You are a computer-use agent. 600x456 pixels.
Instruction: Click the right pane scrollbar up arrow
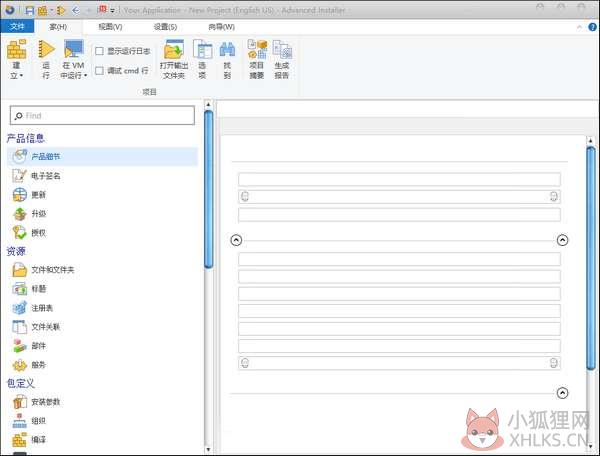click(590, 141)
